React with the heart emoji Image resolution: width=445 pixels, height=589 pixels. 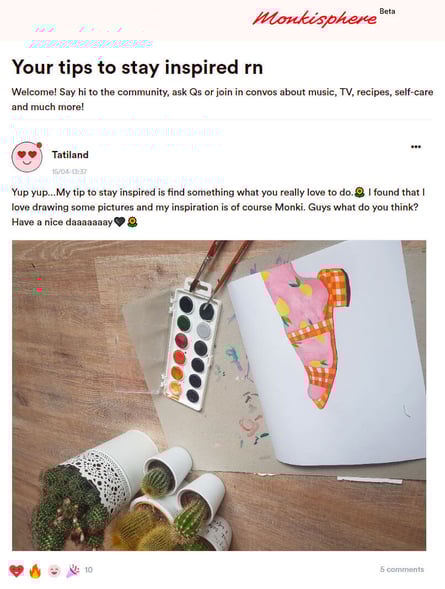16,571
